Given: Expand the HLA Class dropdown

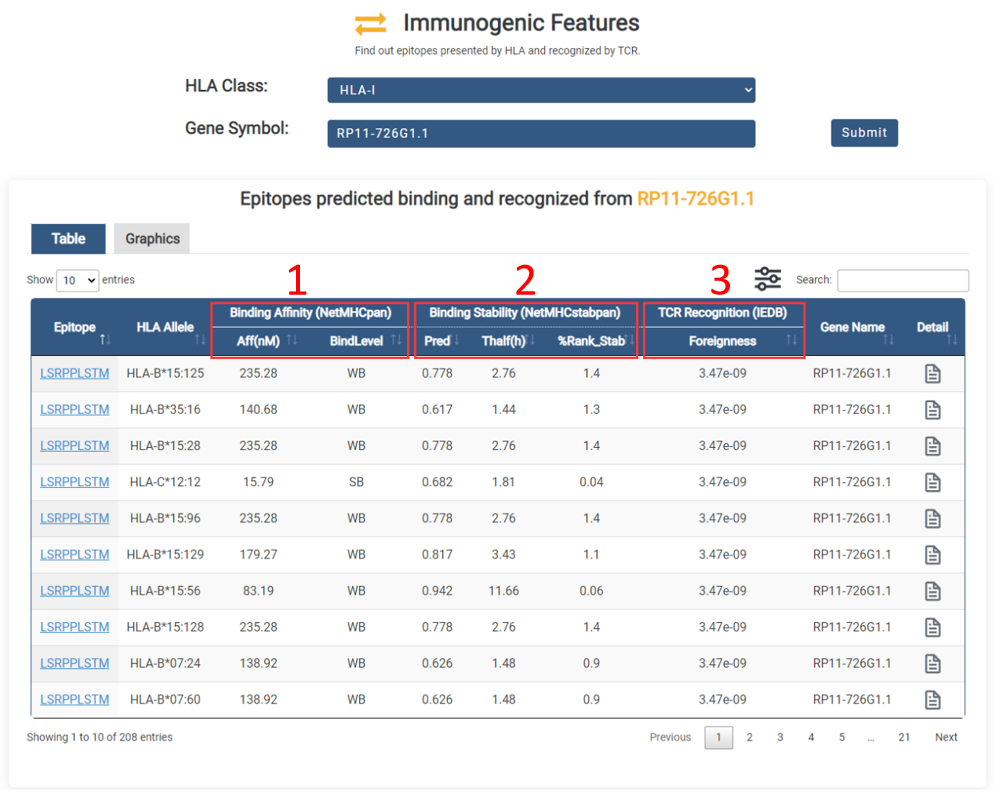Looking at the screenshot, I should [x=541, y=90].
